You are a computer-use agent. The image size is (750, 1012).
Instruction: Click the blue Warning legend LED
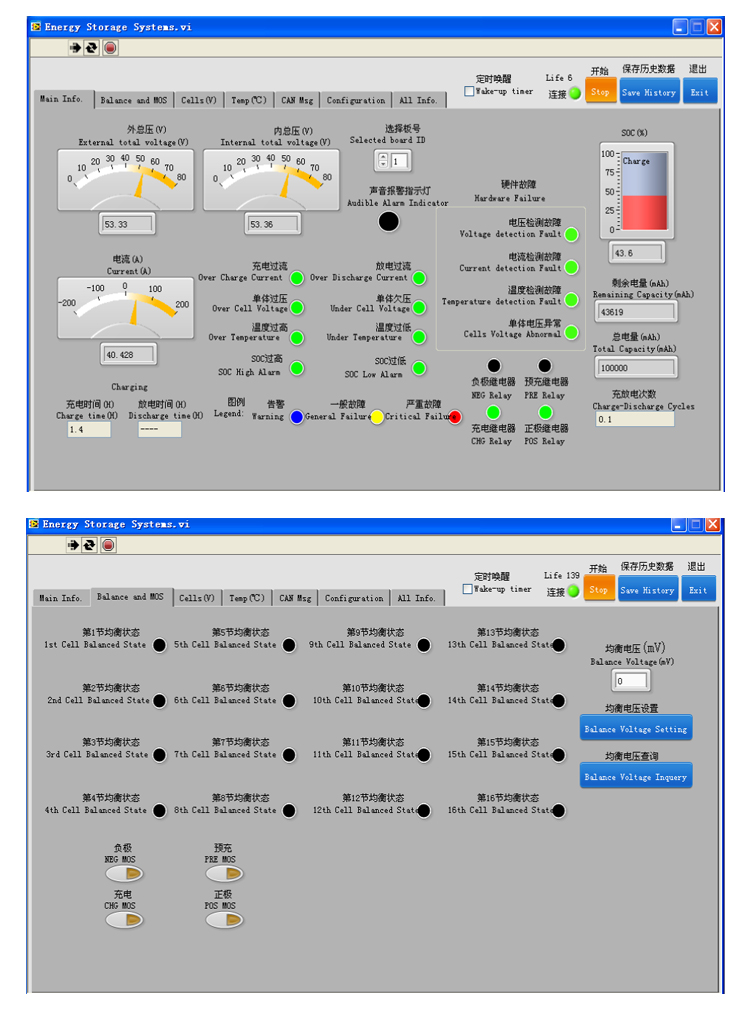[x=297, y=417]
